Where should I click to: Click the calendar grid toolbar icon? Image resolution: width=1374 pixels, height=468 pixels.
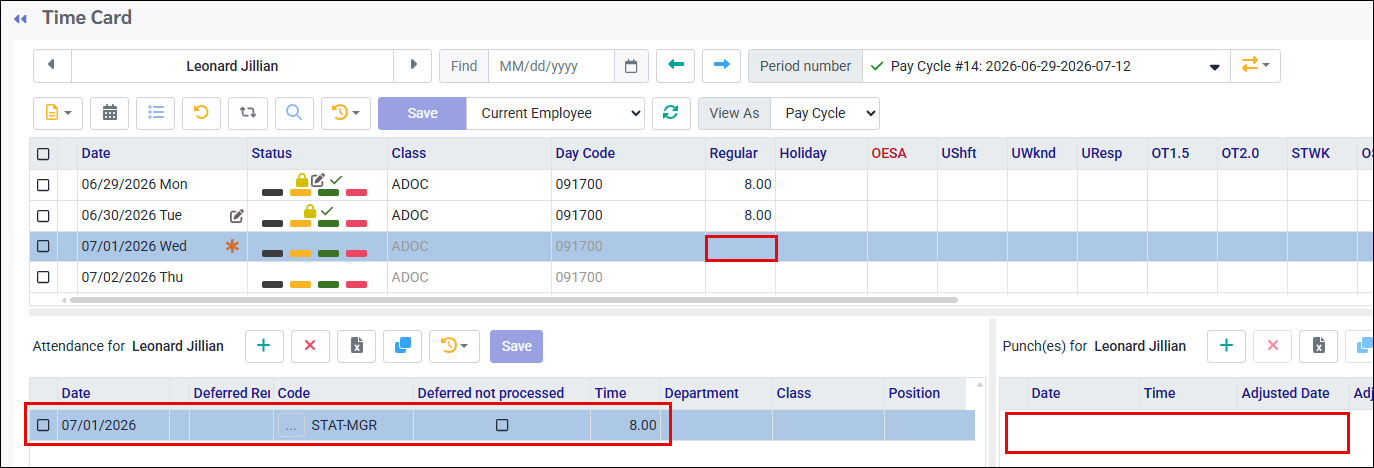110,113
